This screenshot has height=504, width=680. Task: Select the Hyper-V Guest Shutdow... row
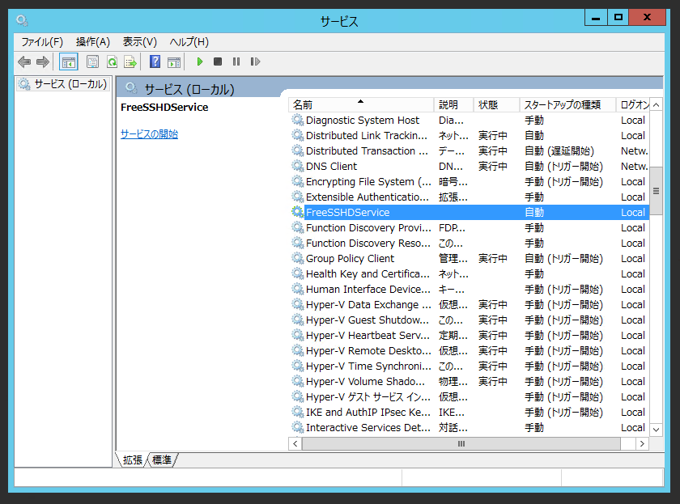click(469, 320)
